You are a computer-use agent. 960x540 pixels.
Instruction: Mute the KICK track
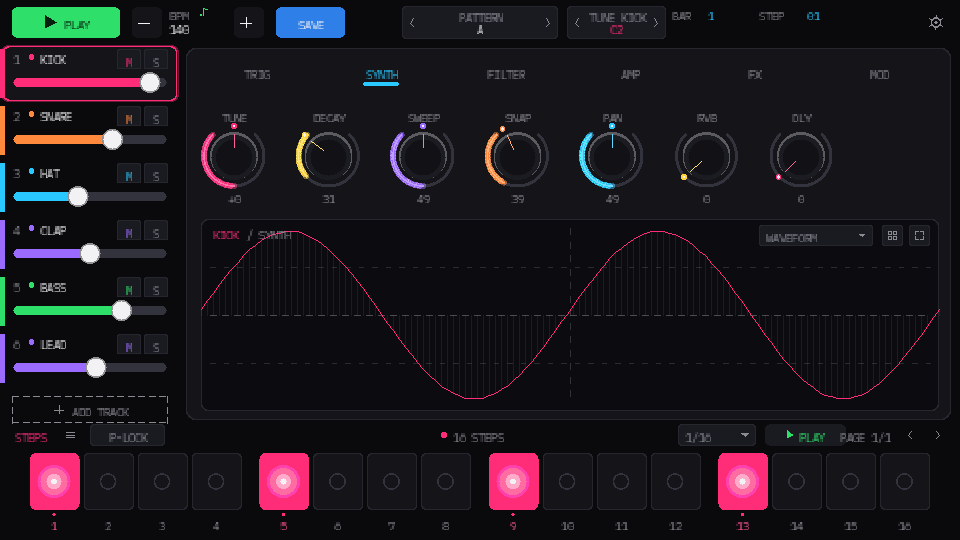click(x=129, y=61)
